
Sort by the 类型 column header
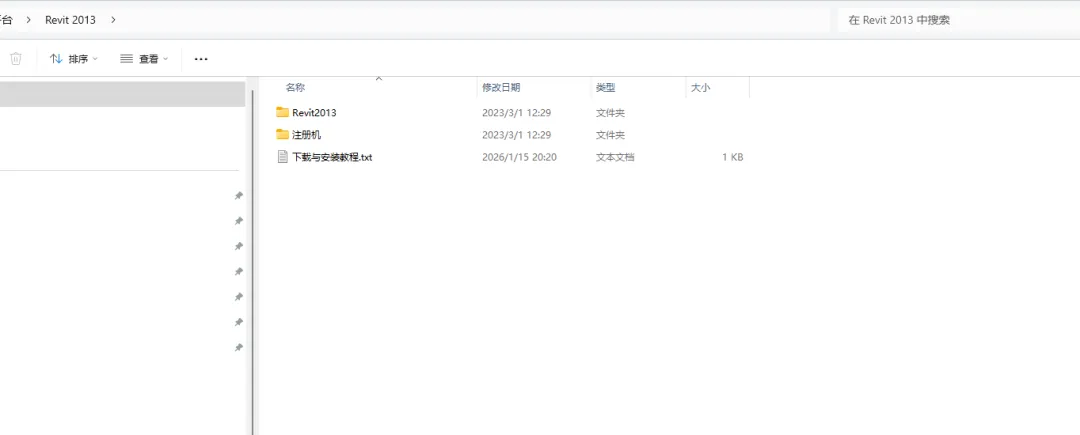[605, 87]
